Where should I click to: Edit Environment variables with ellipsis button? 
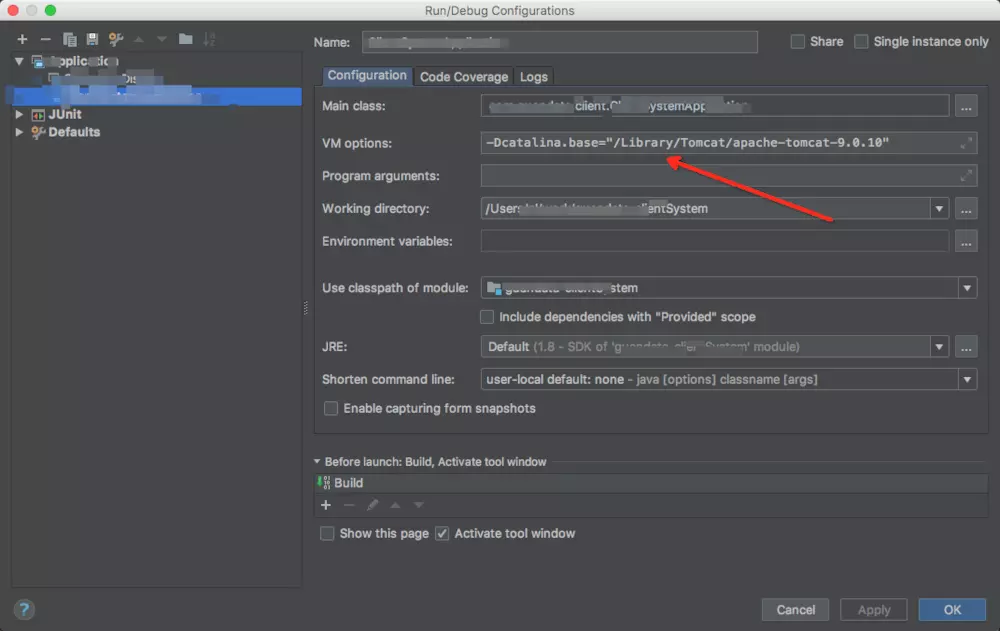(x=966, y=242)
